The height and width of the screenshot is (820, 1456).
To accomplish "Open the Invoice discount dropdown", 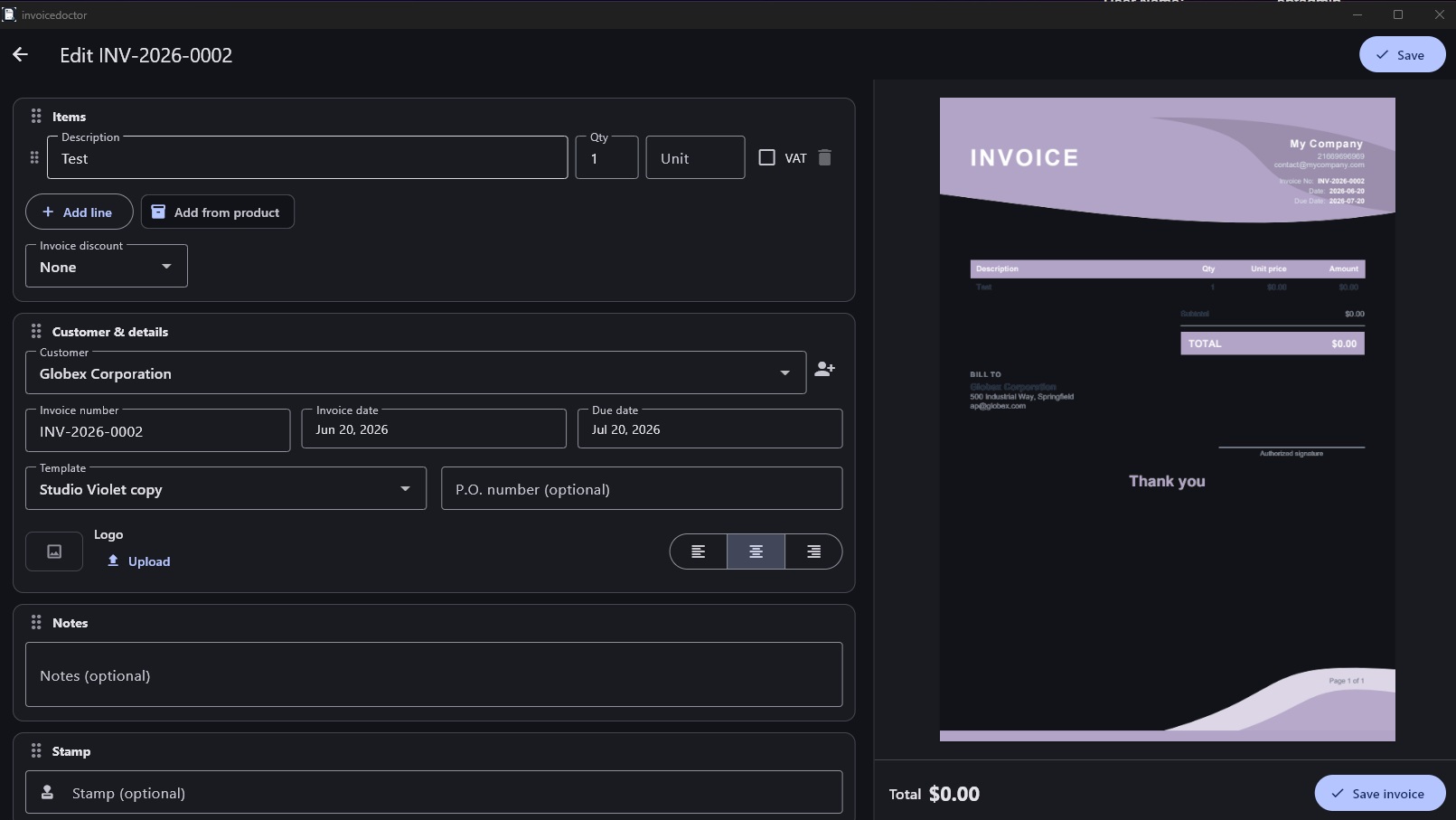I will 107,266.
